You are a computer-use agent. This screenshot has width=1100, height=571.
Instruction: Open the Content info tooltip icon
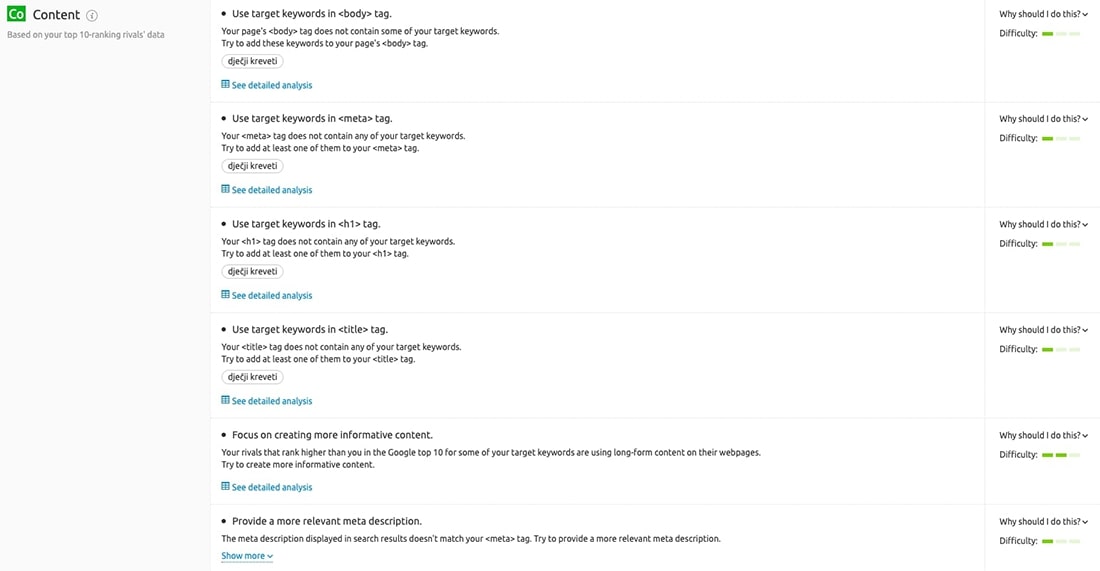pos(92,15)
